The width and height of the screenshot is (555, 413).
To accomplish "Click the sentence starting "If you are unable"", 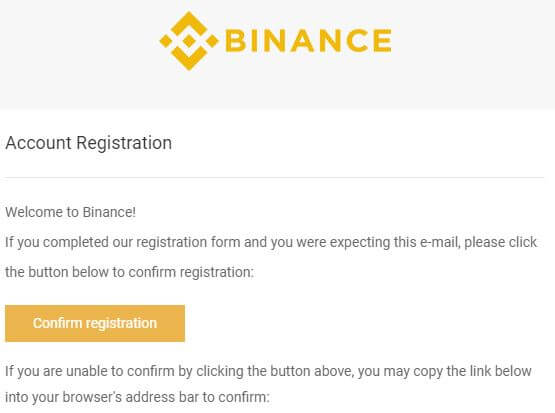I will click(268, 384).
